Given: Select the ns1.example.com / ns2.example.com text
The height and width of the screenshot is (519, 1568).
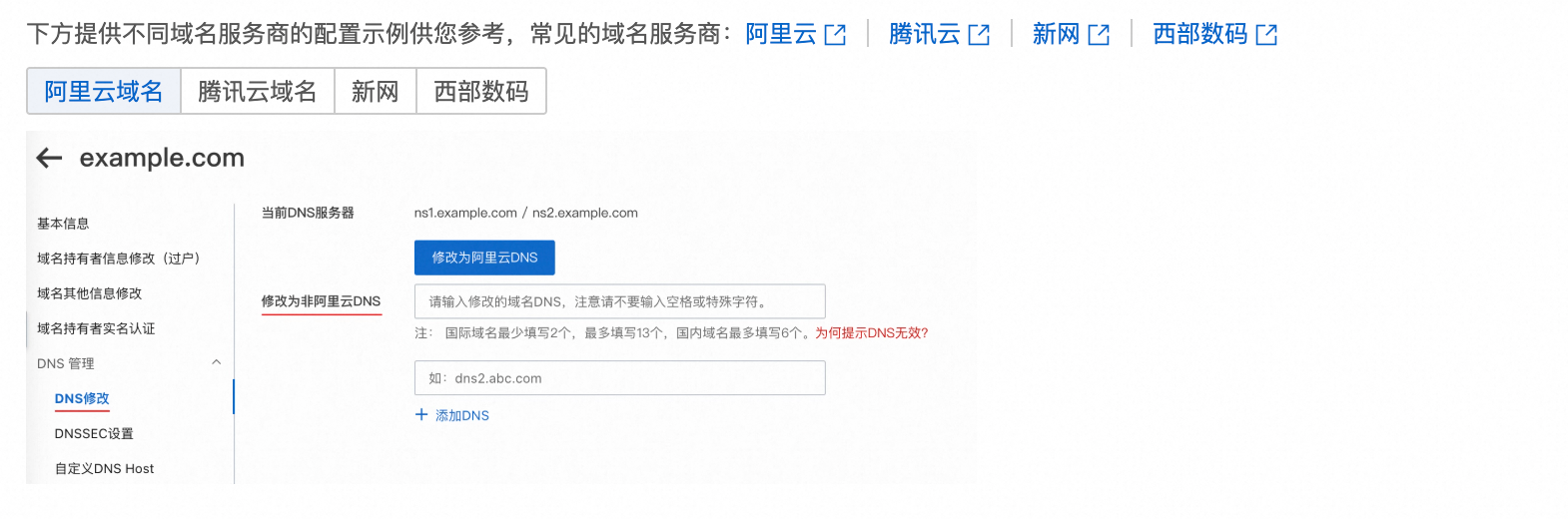Looking at the screenshot, I should tap(526, 213).
